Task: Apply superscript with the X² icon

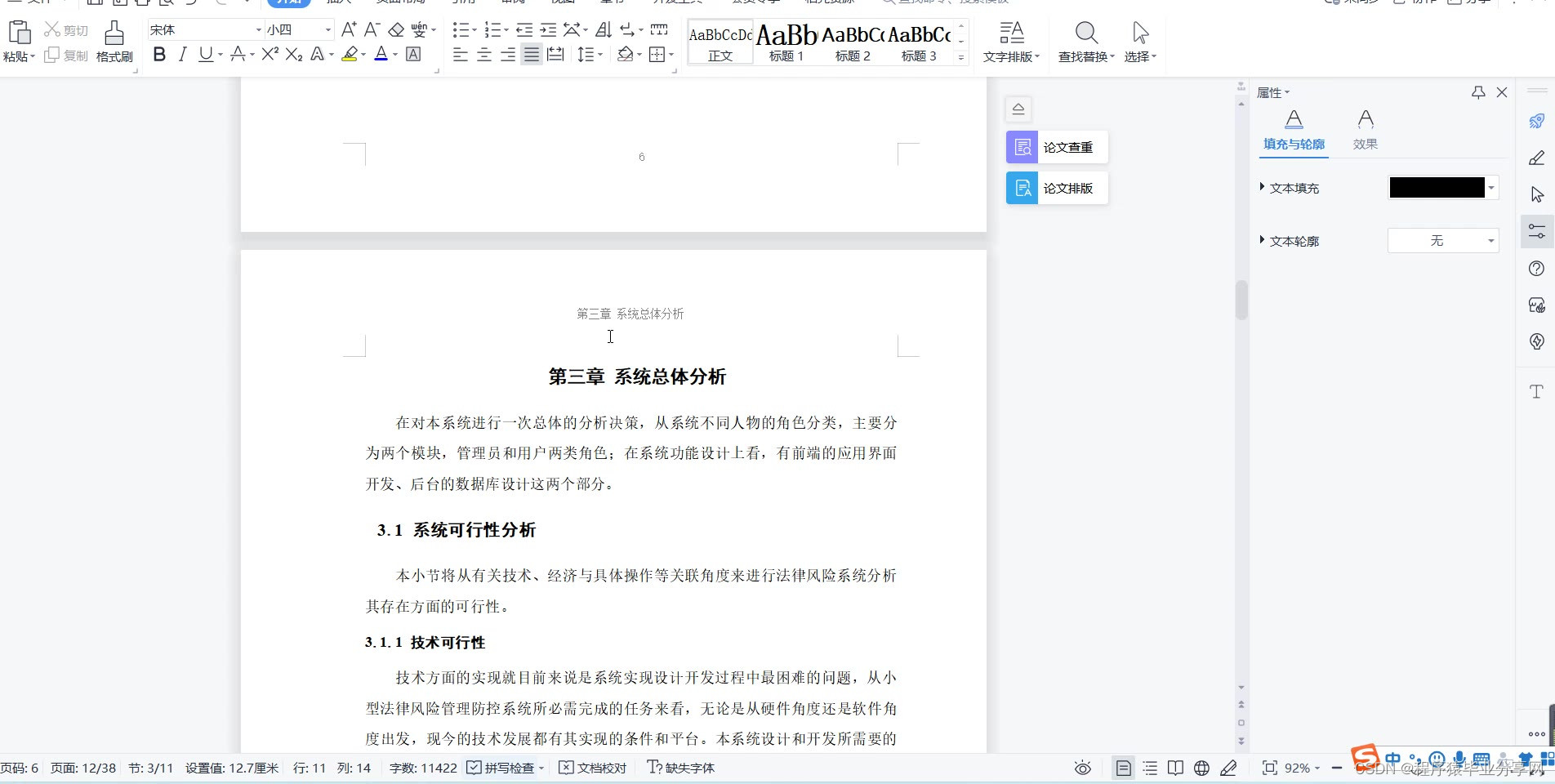Action: 270,55
